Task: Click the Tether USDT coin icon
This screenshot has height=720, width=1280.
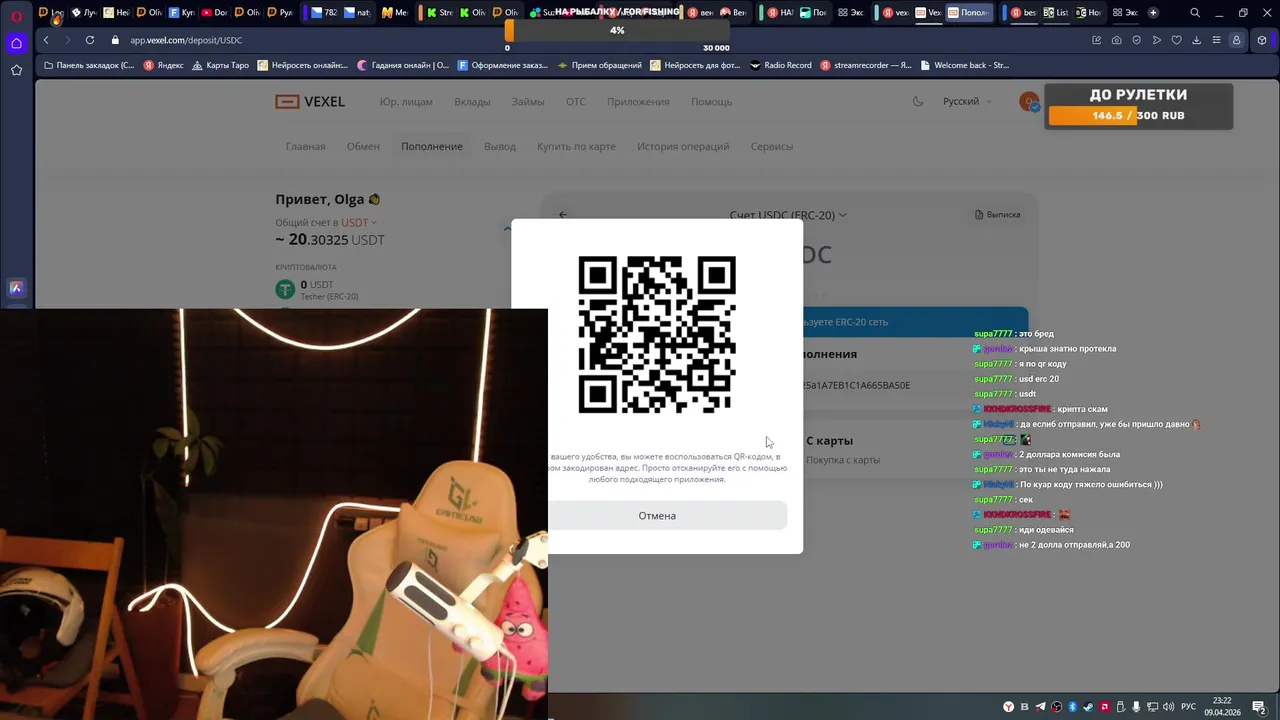Action: [285, 290]
